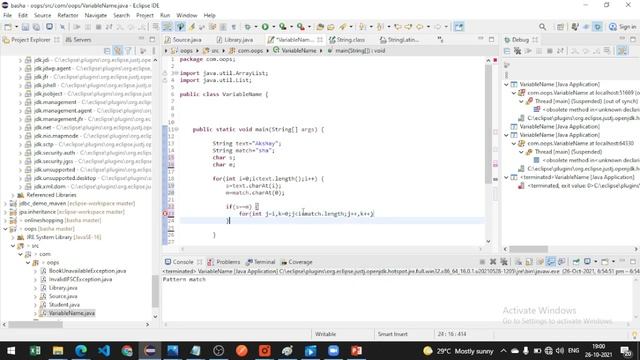
Task: Click the Windows Start button
Action: (x=11, y=351)
